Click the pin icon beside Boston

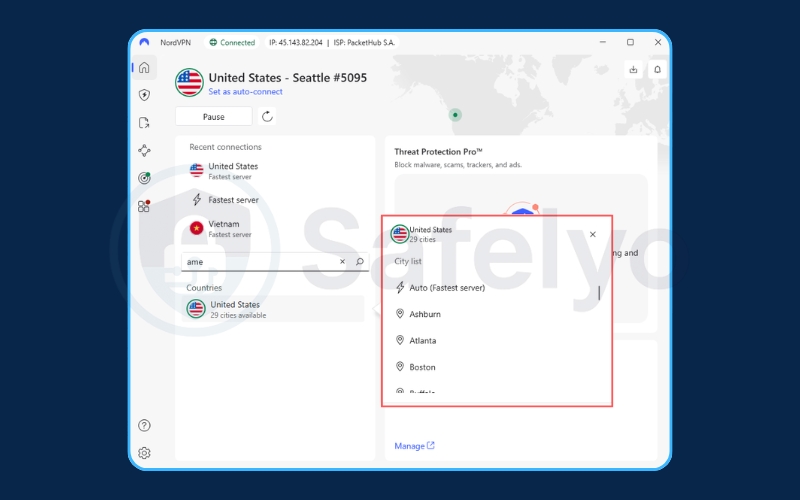click(x=400, y=366)
